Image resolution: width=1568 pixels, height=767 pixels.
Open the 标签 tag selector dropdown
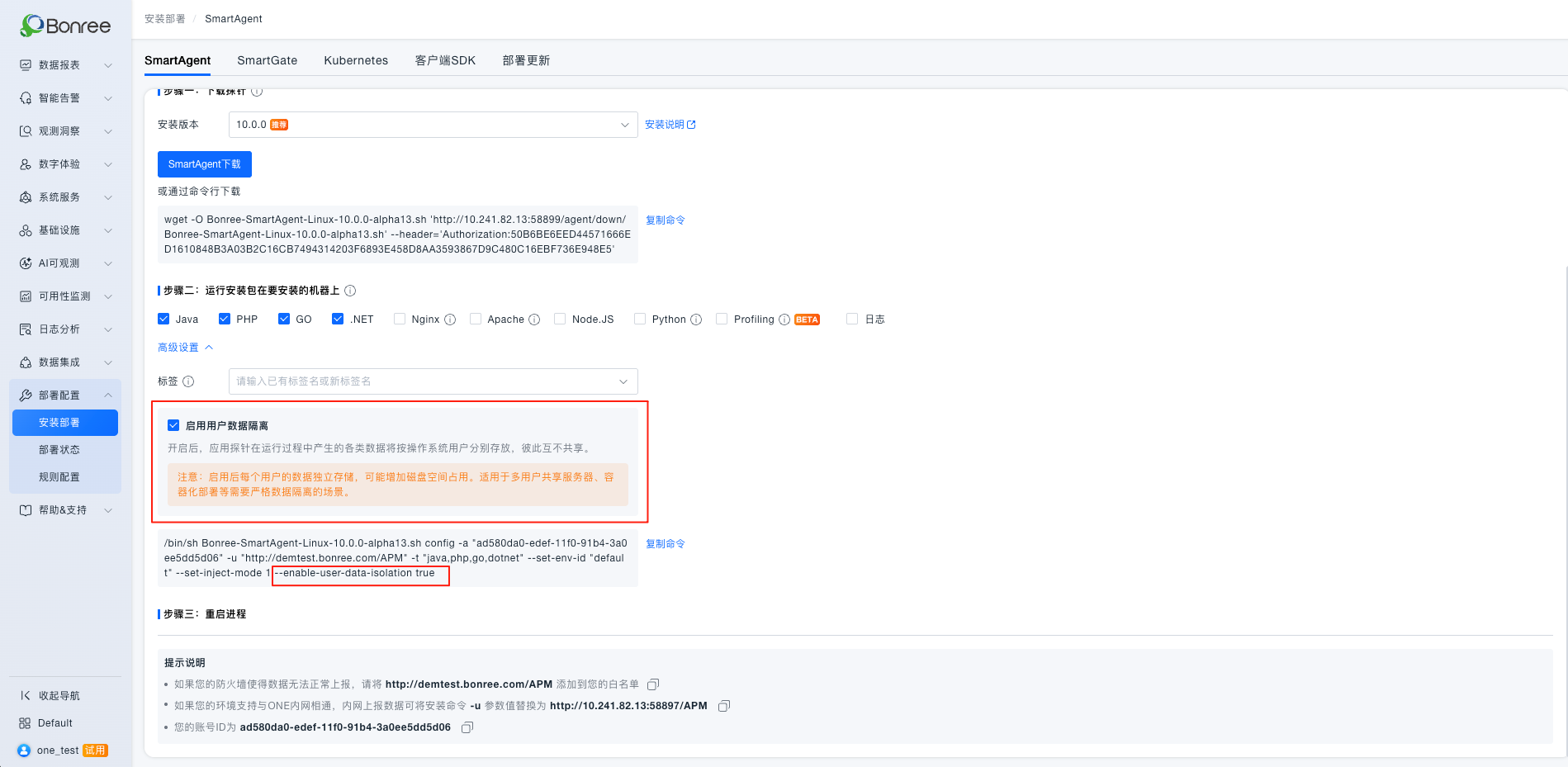point(433,381)
